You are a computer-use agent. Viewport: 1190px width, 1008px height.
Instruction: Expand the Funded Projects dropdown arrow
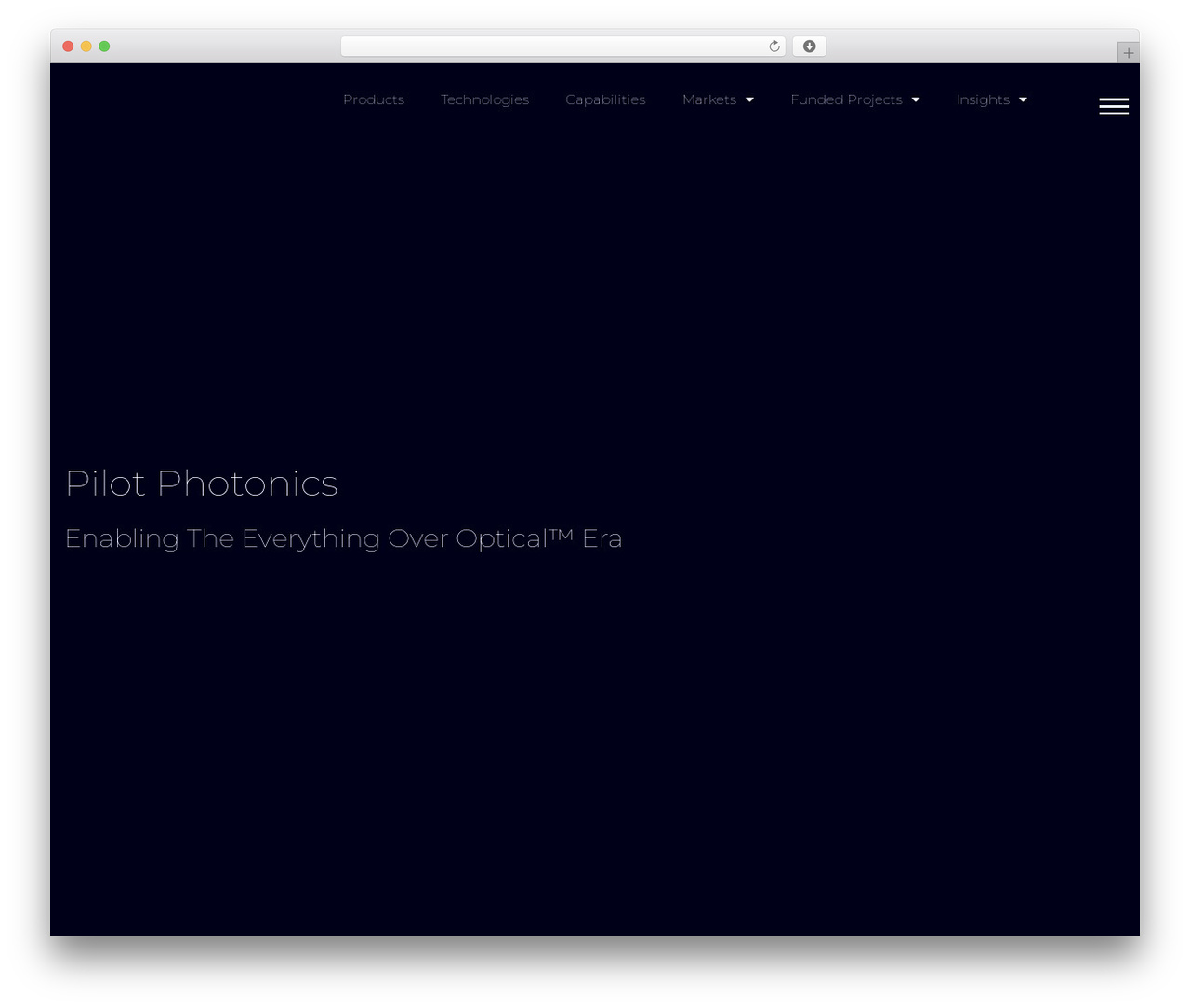click(x=916, y=100)
